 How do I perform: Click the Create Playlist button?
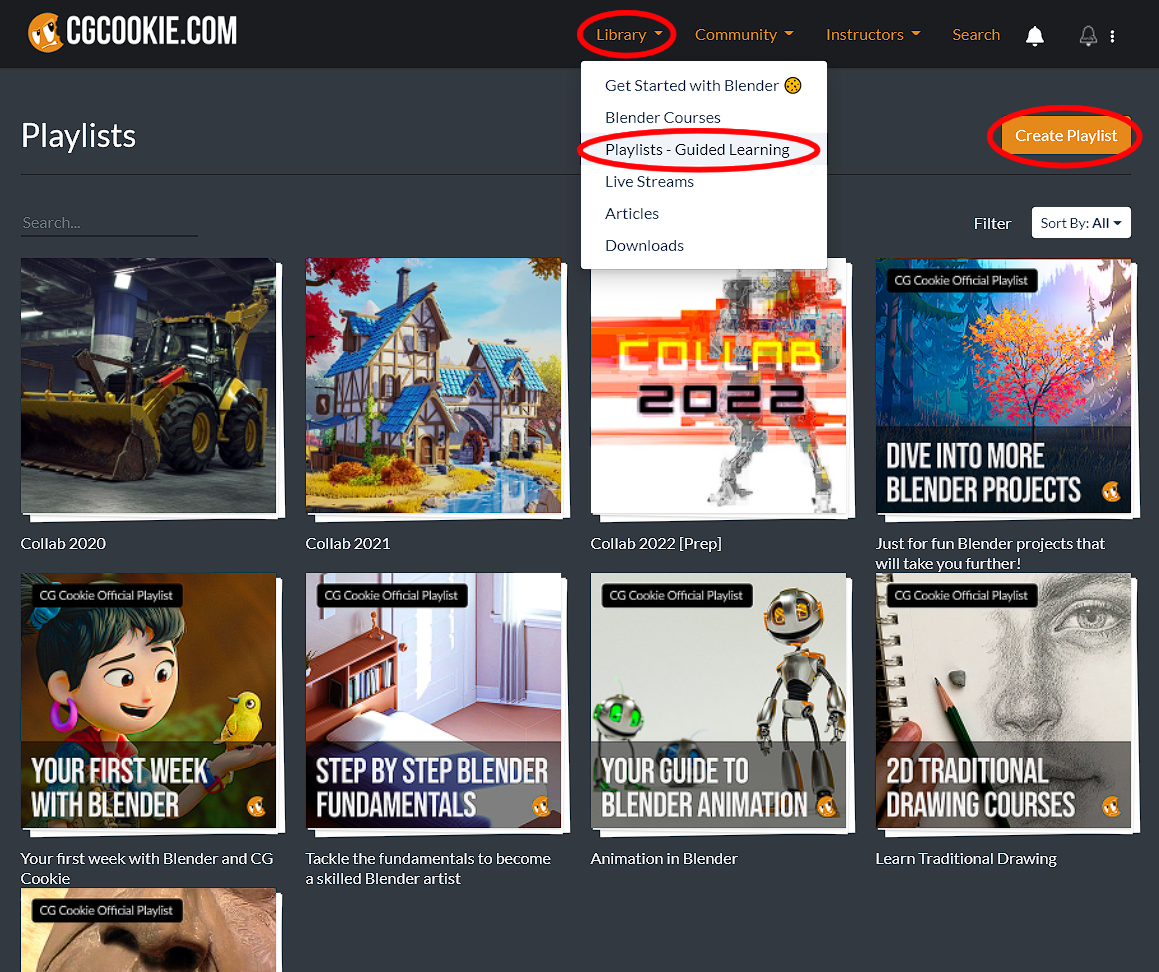coord(1066,136)
